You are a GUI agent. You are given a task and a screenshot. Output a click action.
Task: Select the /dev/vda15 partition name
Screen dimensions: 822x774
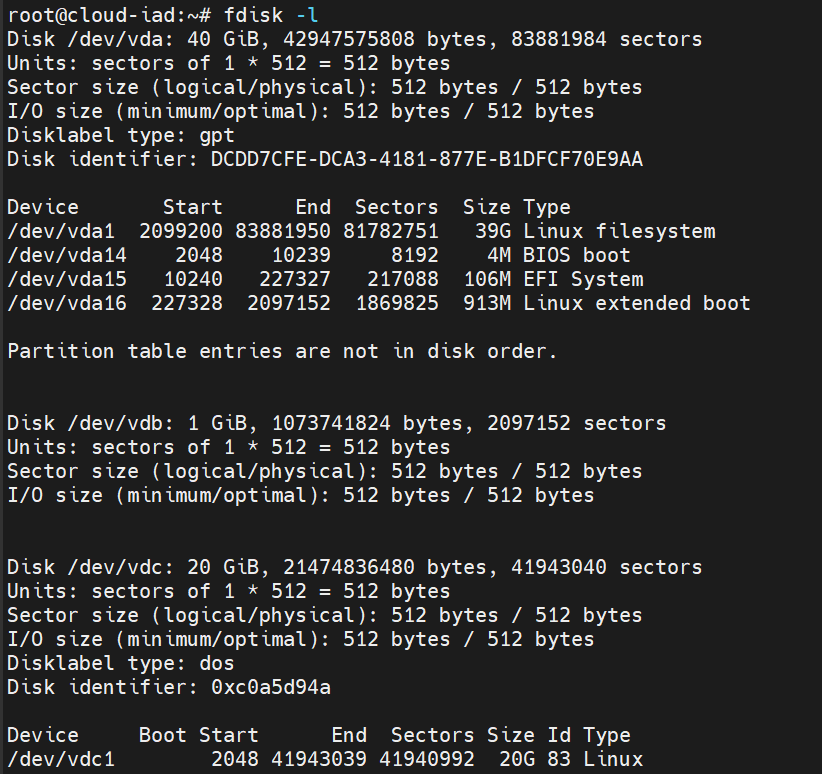pos(67,279)
